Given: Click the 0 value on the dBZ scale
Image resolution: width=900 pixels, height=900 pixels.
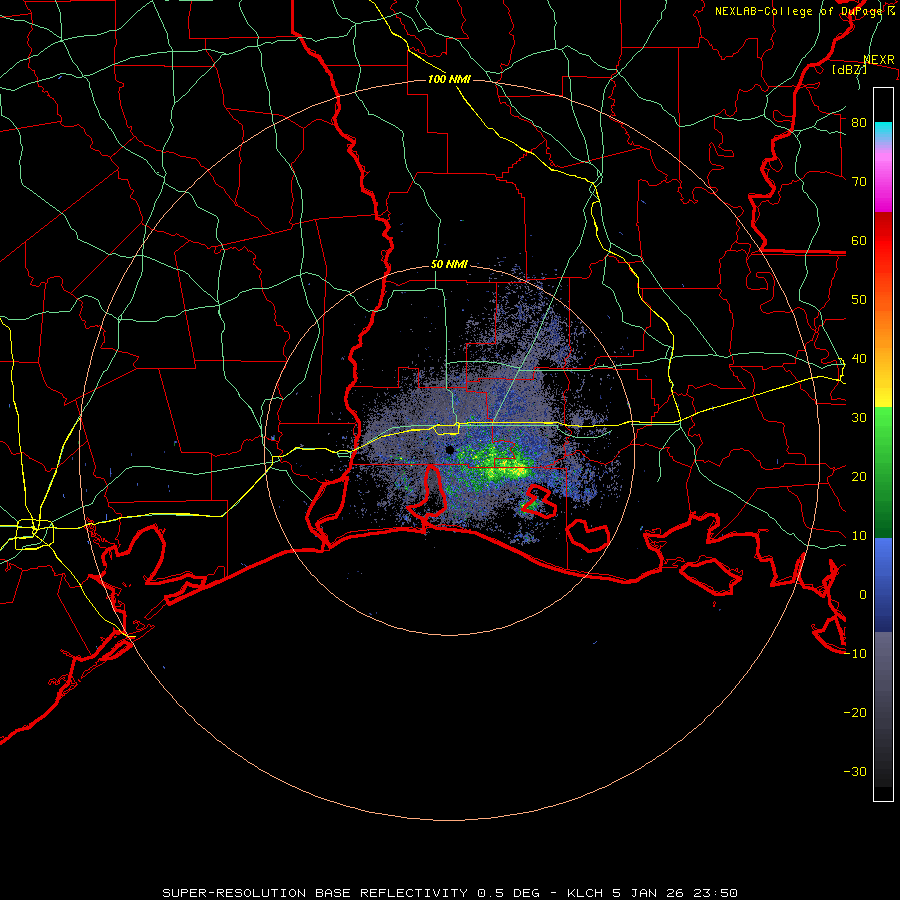Looking at the screenshot, I should click(863, 595).
